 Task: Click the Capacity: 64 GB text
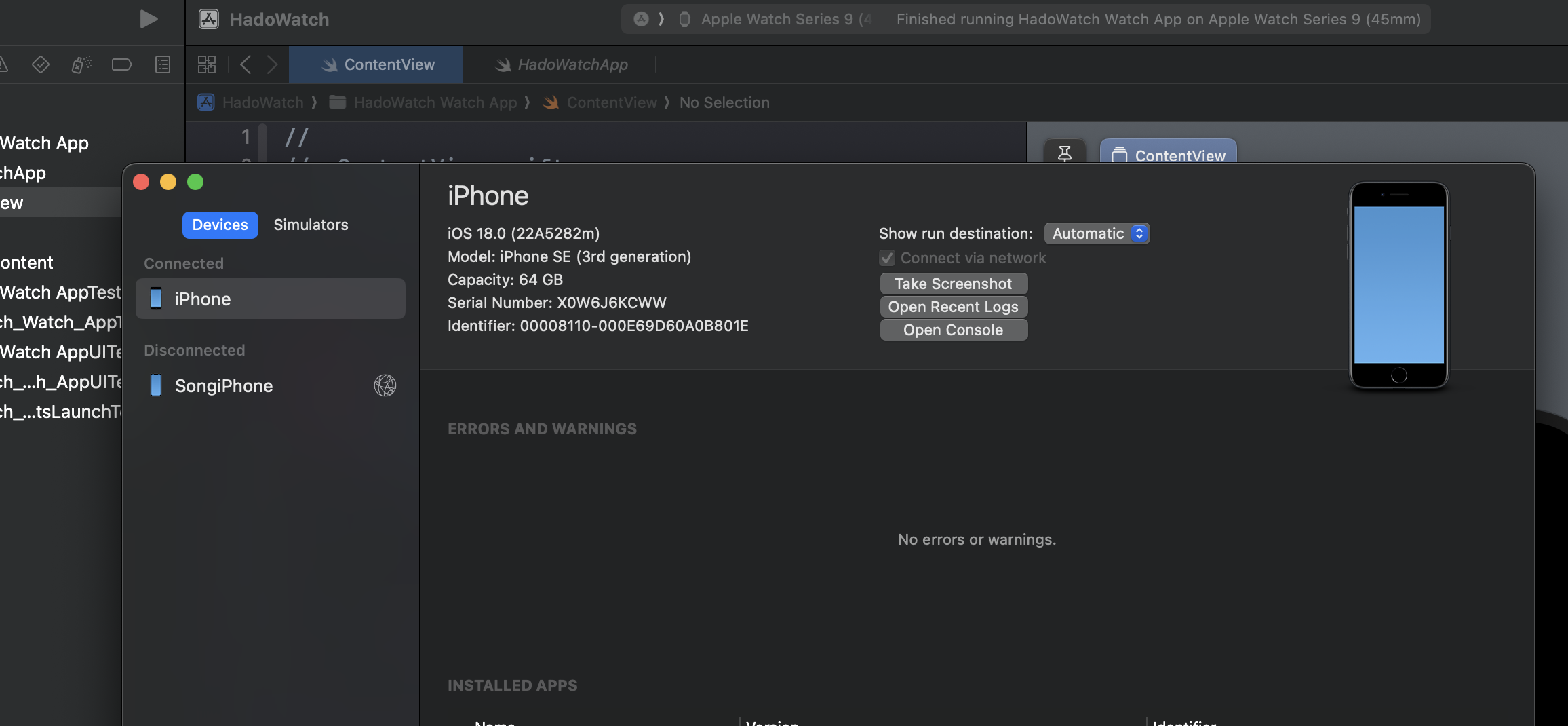(x=505, y=280)
